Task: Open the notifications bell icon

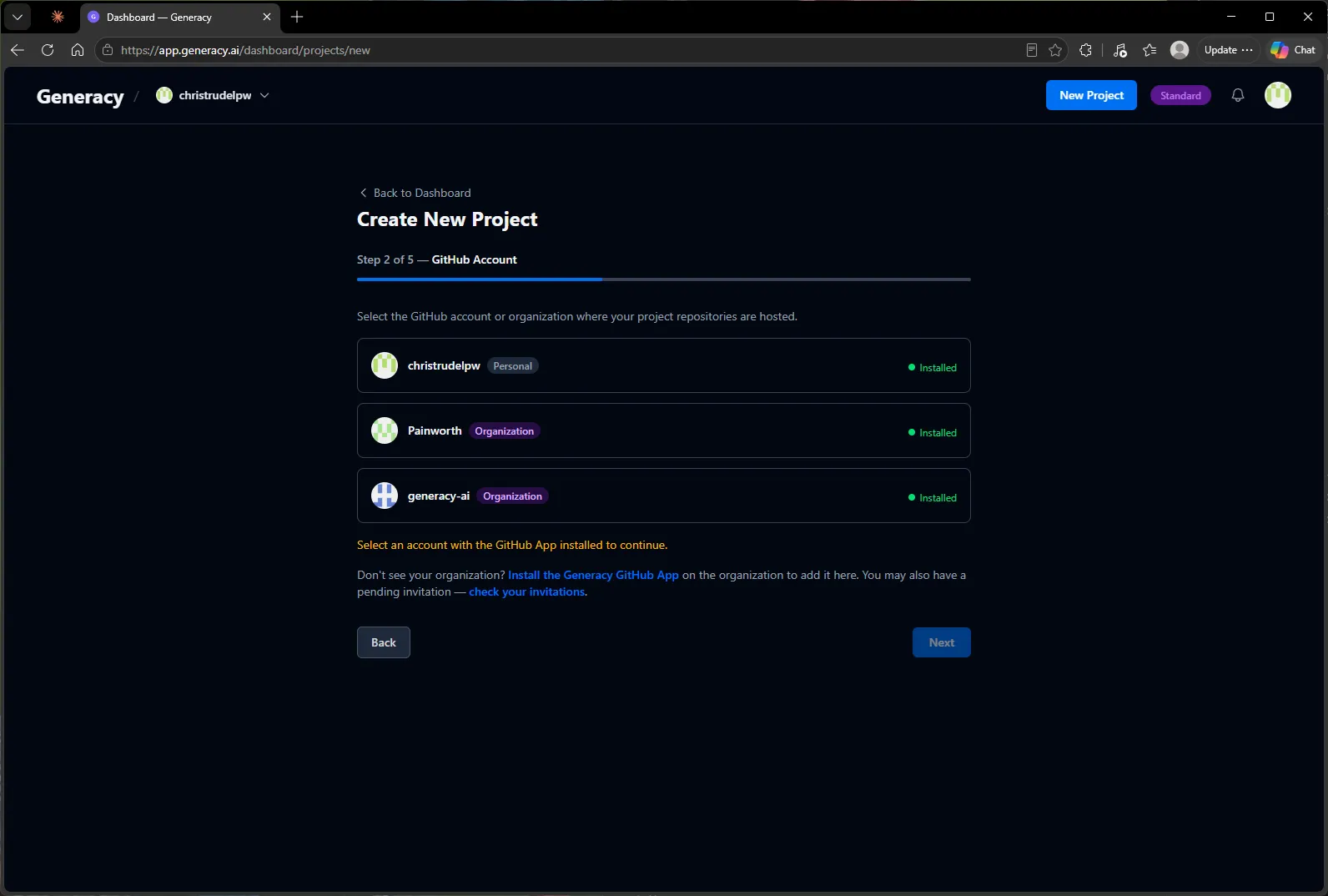Action: (x=1238, y=95)
